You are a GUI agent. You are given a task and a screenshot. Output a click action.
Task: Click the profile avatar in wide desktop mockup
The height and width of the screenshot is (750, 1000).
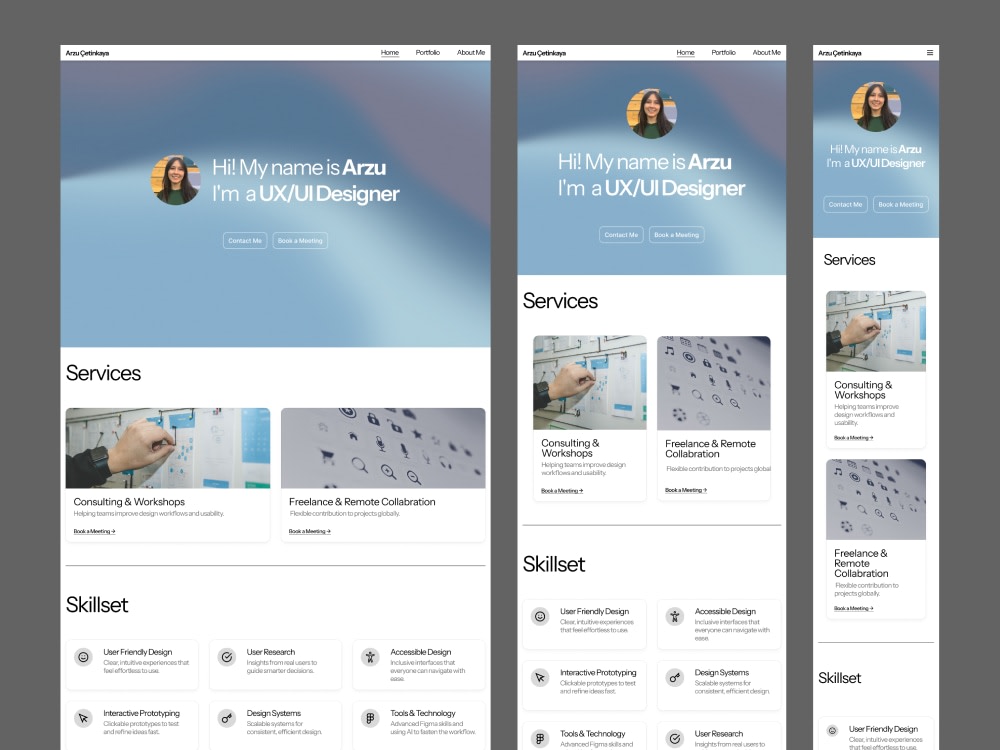pyautogui.click(x=175, y=179)
